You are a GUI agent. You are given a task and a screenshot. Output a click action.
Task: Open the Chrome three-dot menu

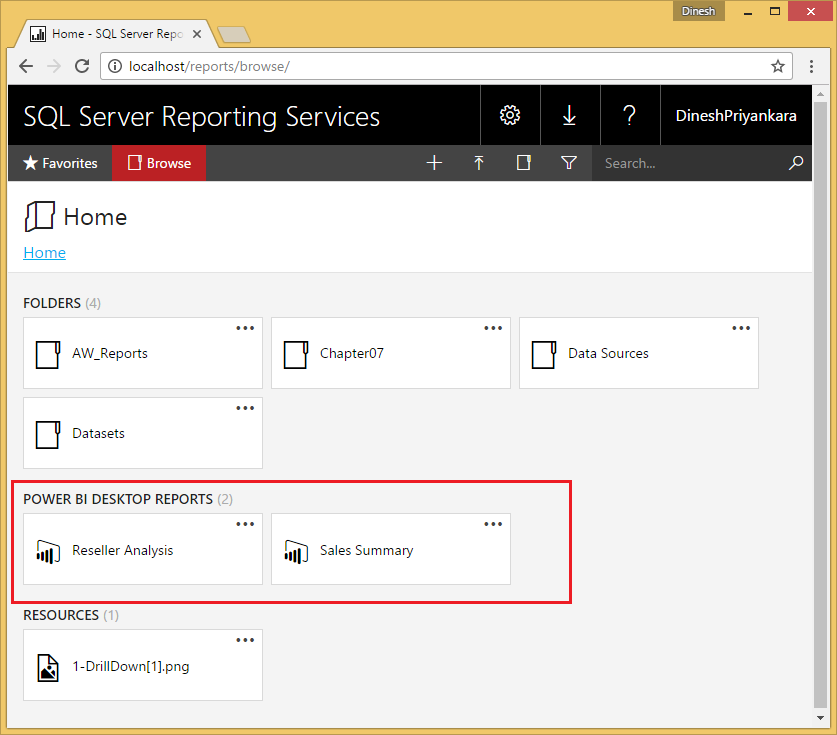point(811,66)
